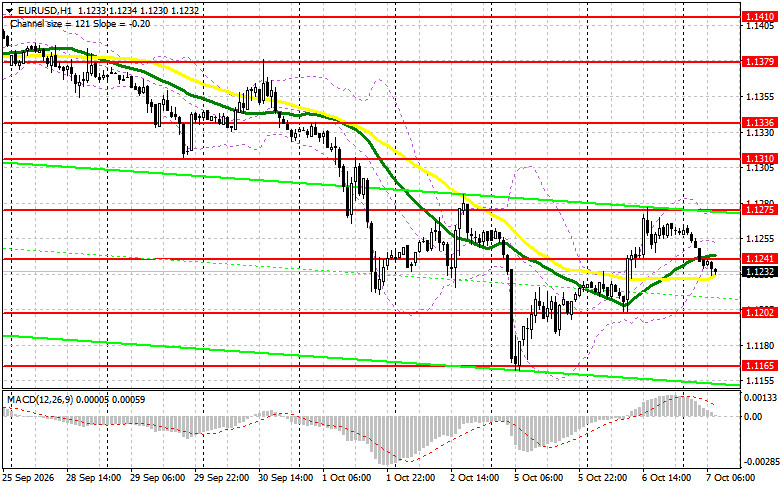
Task: Click the 25 Sep 2026 date label
Action: tap(28, 478)
